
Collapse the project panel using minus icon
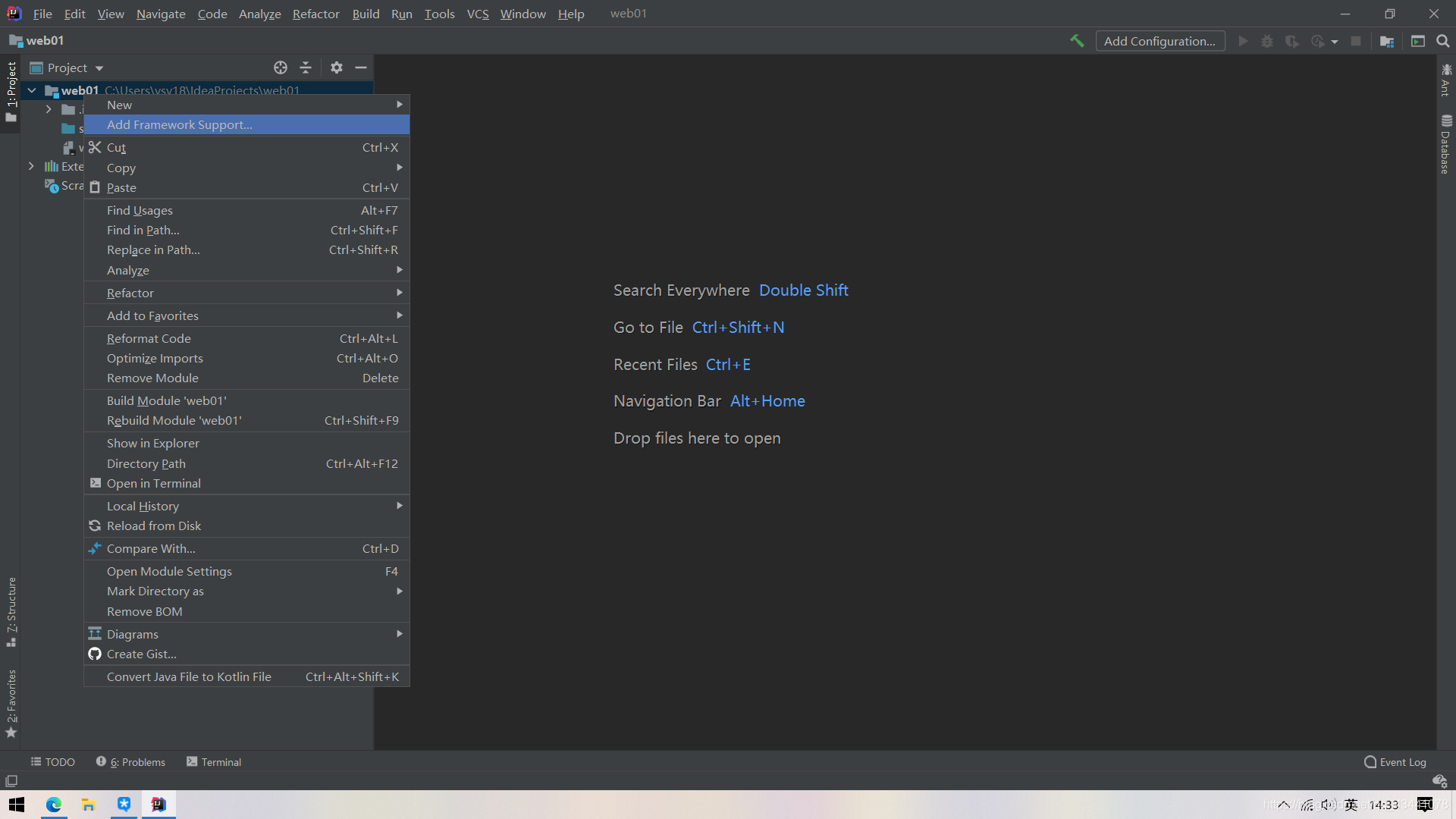[361, 66]
